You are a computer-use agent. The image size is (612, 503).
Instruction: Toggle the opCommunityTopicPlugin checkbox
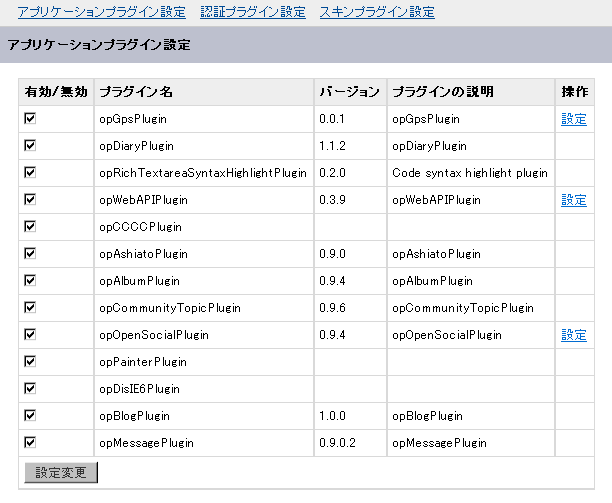30,307
